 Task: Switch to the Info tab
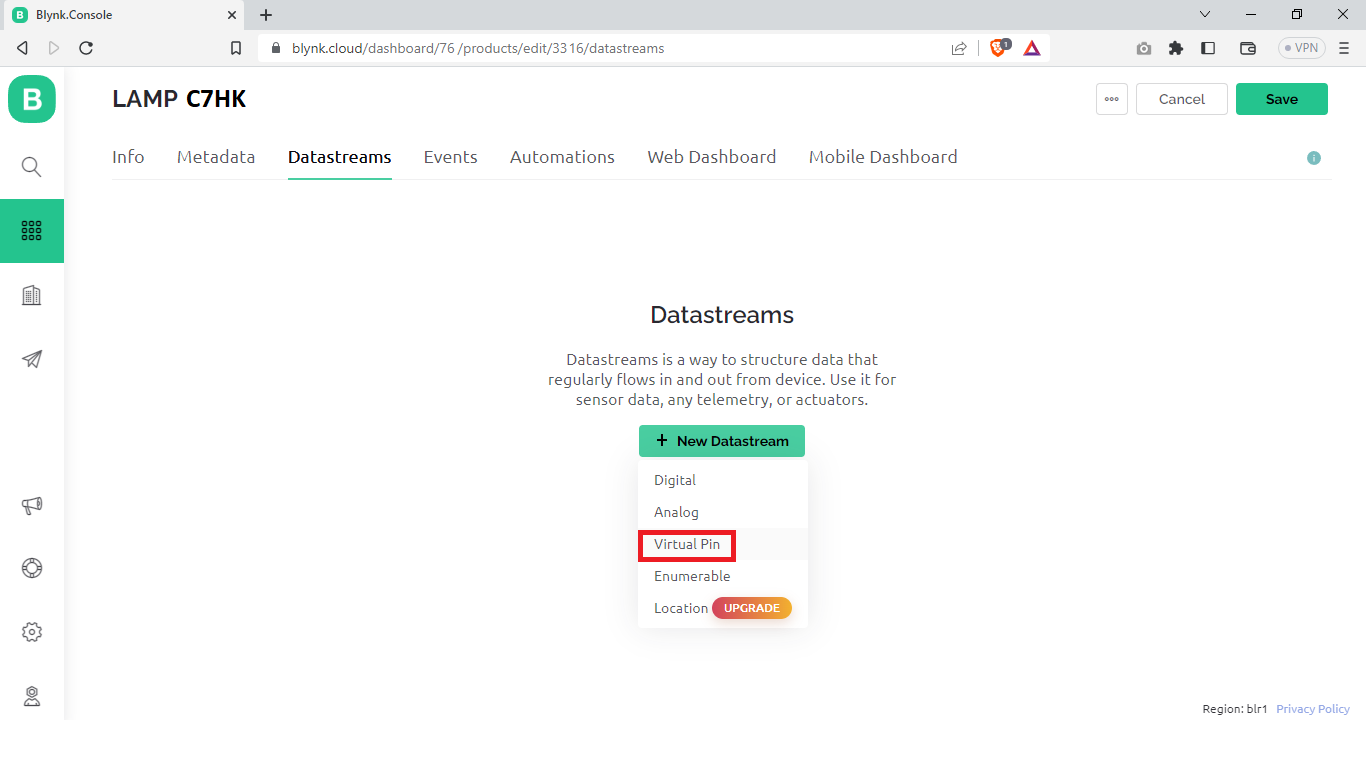point(128,157)
